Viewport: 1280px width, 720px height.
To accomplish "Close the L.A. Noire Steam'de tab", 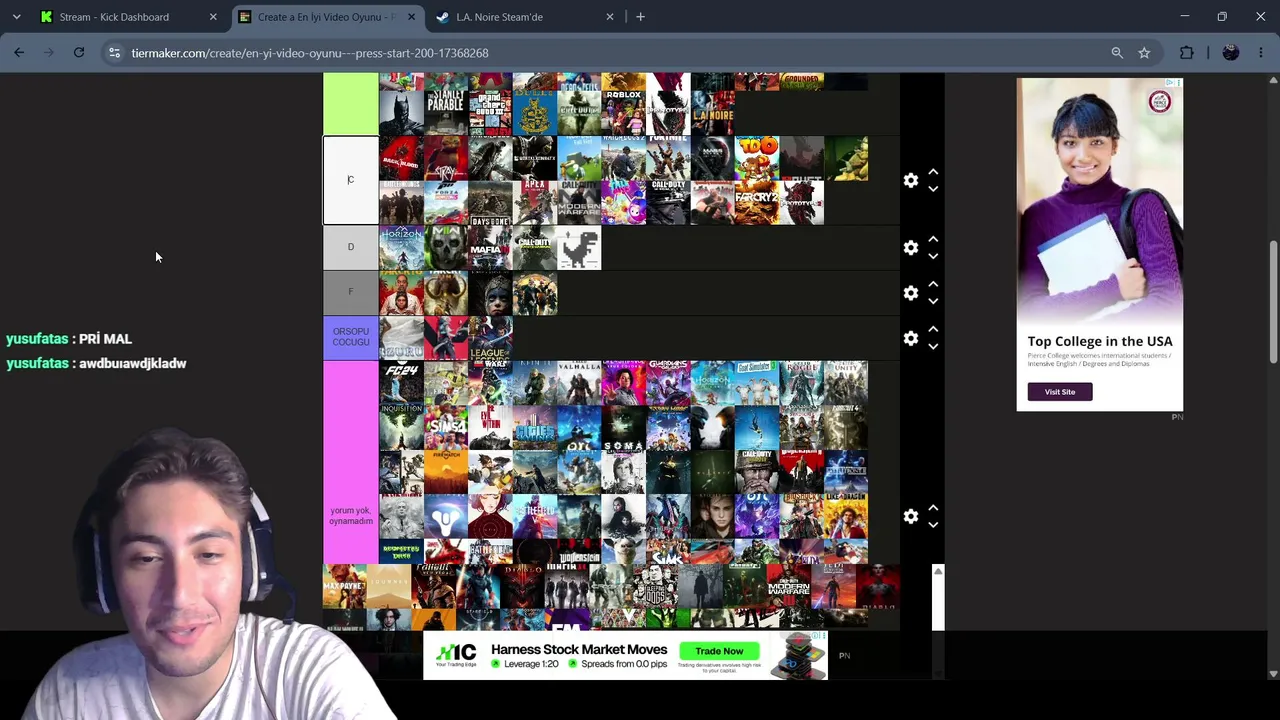I will 610,17.
